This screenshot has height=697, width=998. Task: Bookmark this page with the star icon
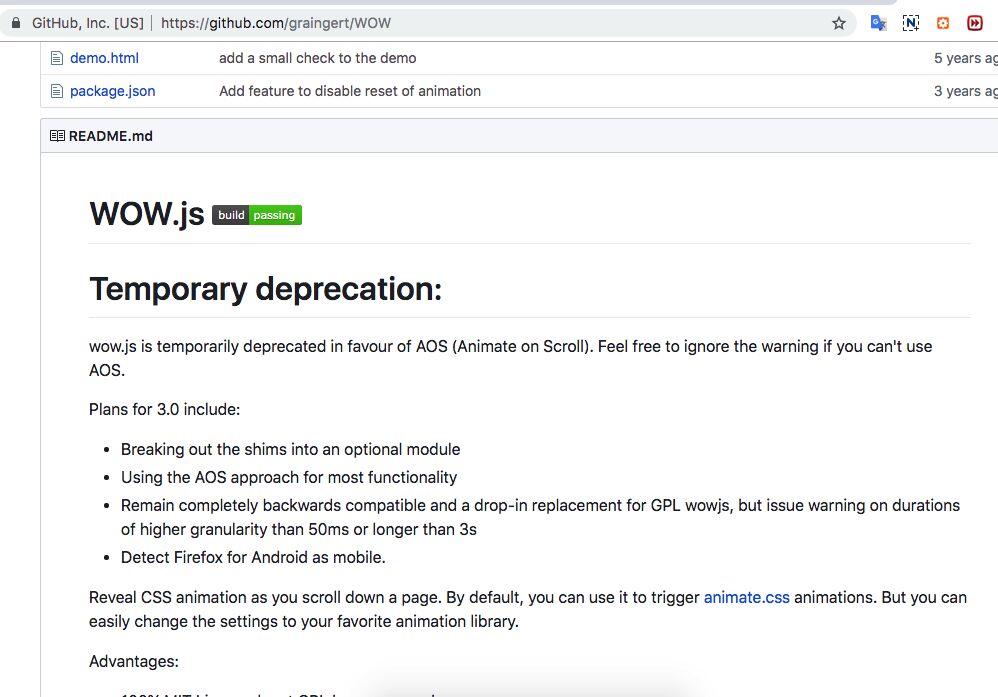(x=839, y=24)
